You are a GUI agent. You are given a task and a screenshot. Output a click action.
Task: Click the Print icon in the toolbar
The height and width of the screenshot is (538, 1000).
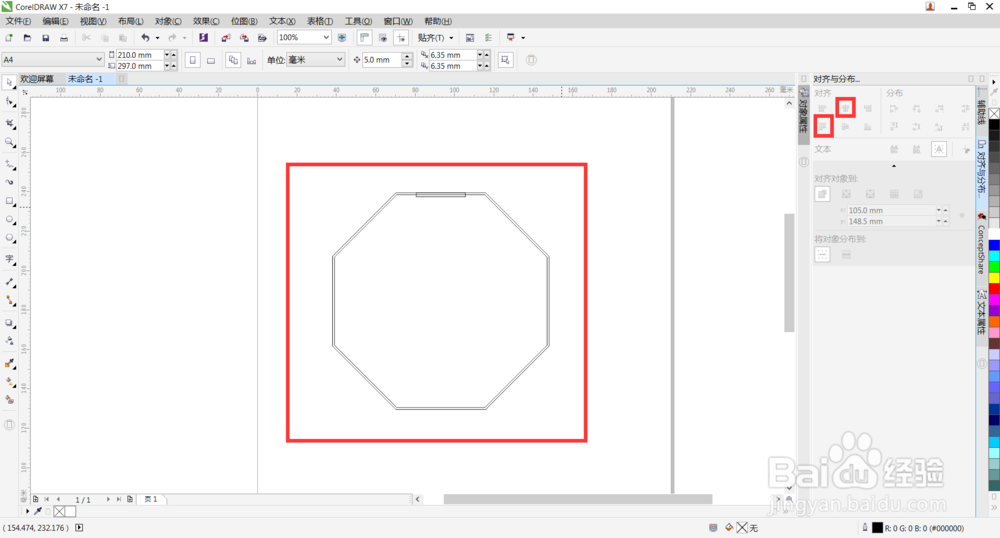click(64, 38)
